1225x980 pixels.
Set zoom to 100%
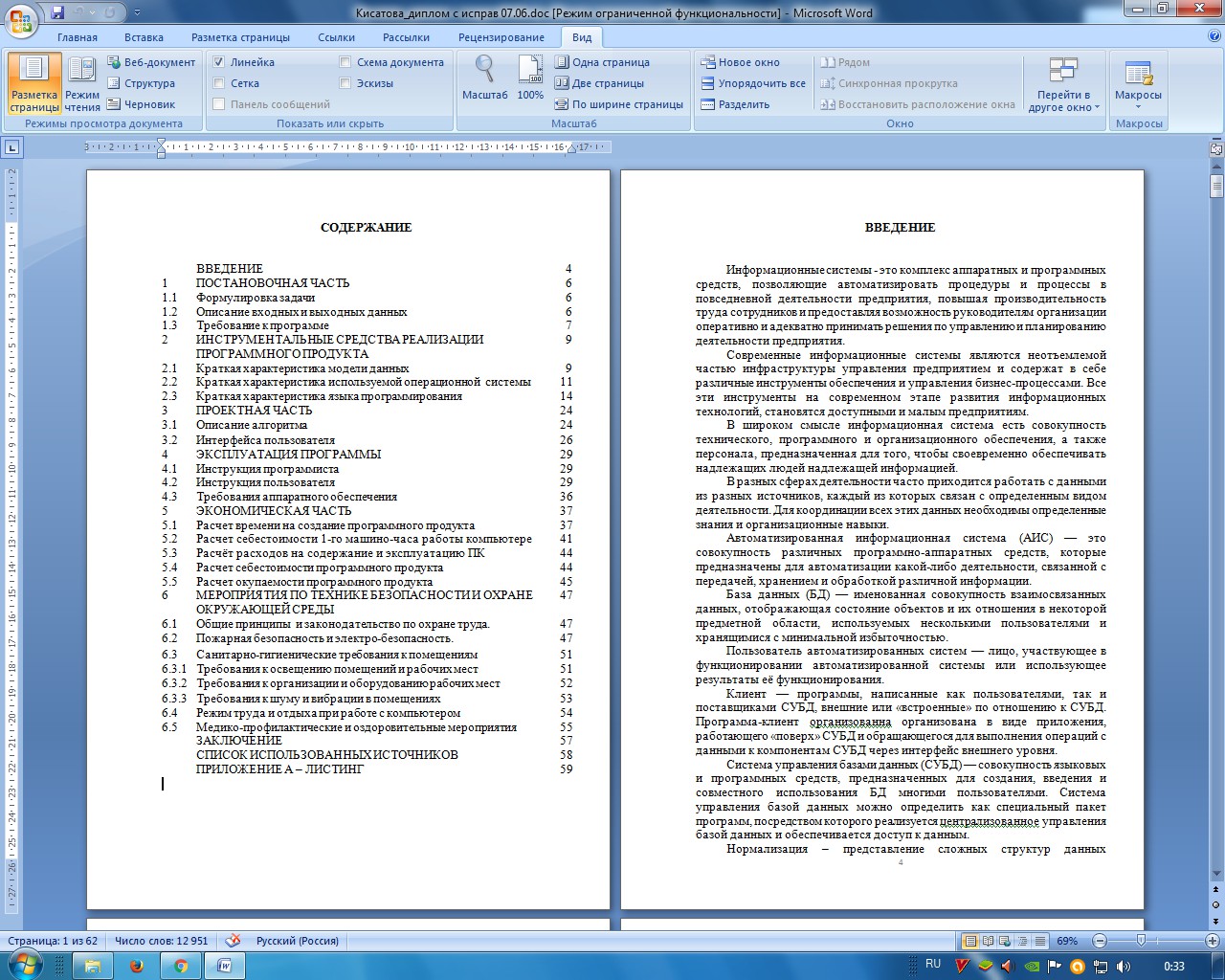tap(530, 78)
